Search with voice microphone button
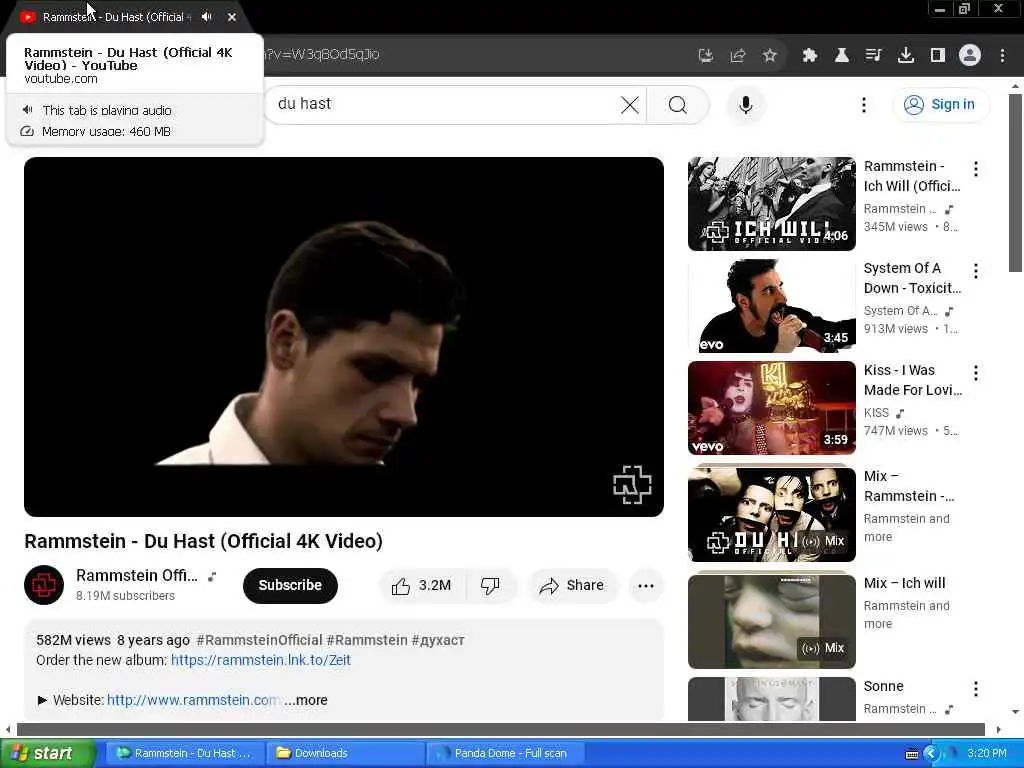Viewport: 1024px width, 768px height. tap(746, 104)
